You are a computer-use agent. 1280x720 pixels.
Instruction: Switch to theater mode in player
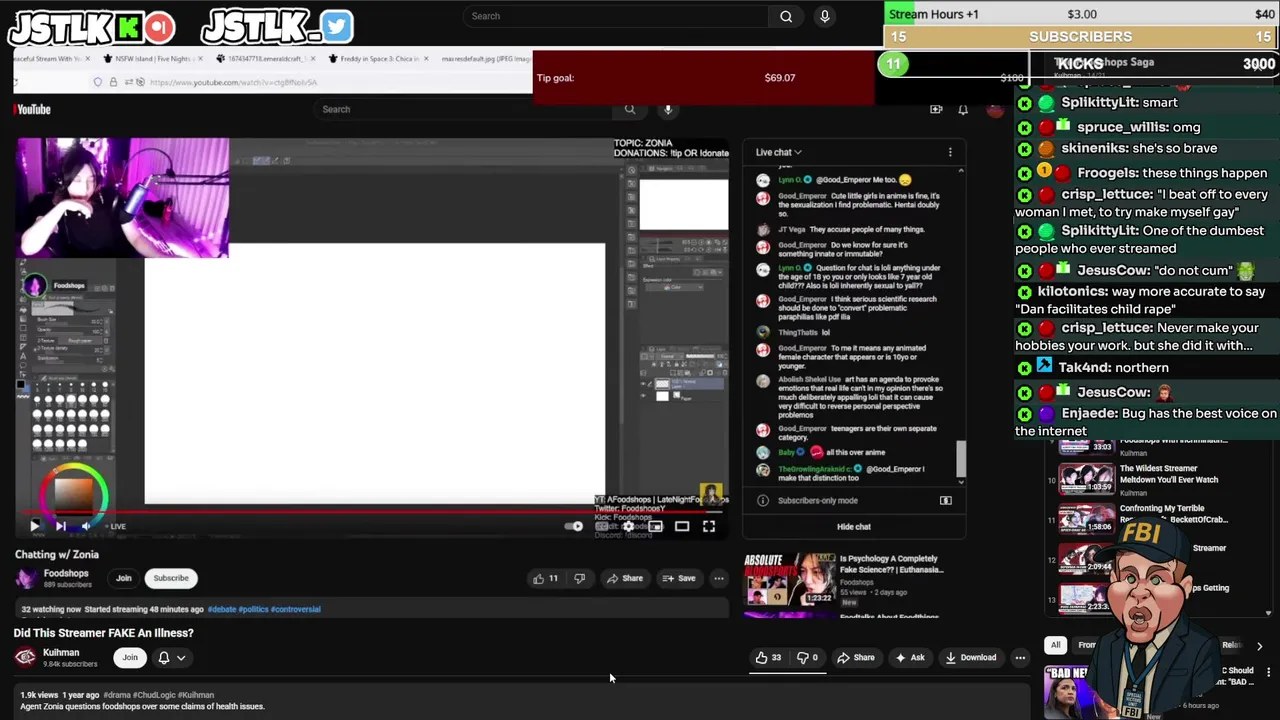pyautogui.click(x=682, y=526)
